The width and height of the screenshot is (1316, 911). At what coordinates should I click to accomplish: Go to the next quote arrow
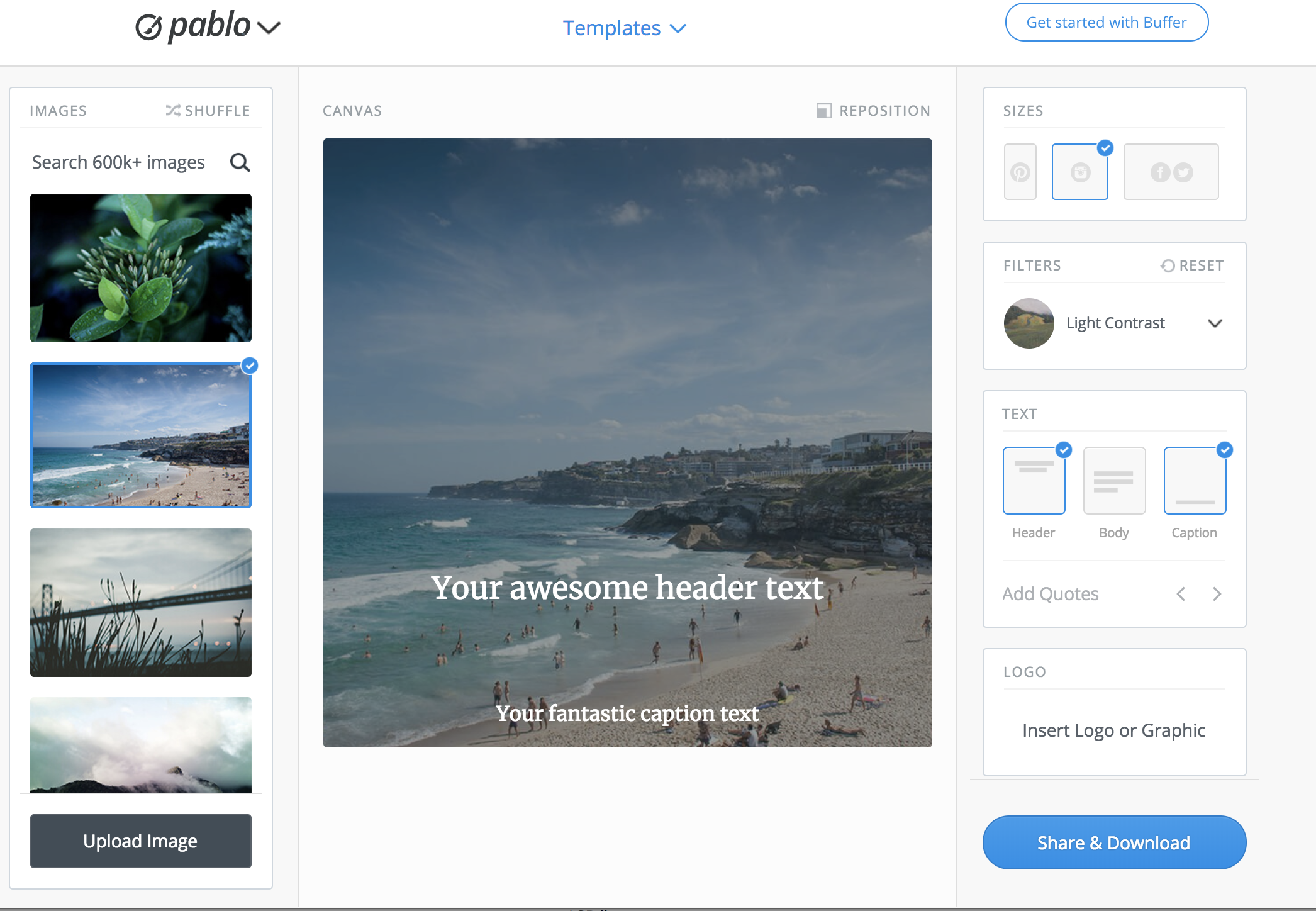(x=1217, y=594)
